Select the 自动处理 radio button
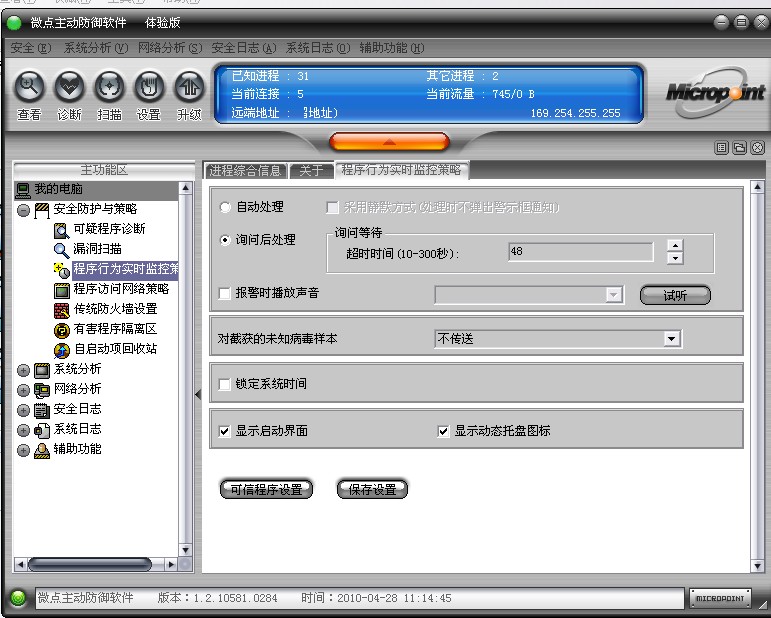The image size is (771, 618). click(x=225, y=207)
